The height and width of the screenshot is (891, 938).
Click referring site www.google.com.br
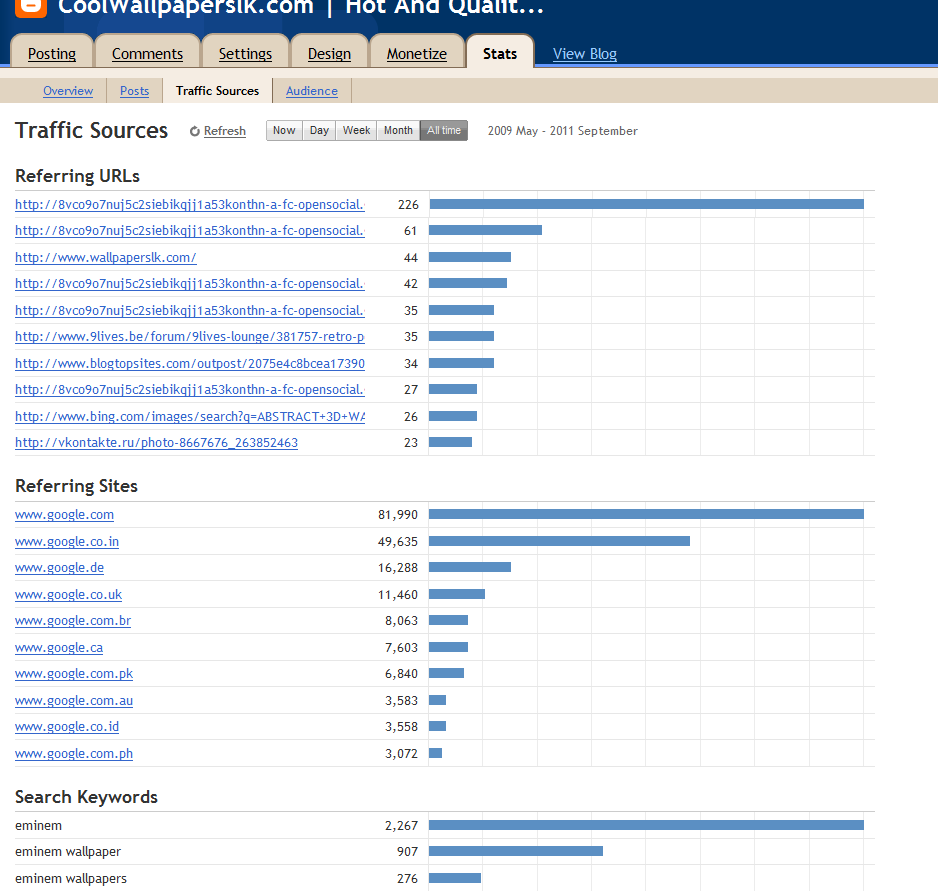[73, 621]
